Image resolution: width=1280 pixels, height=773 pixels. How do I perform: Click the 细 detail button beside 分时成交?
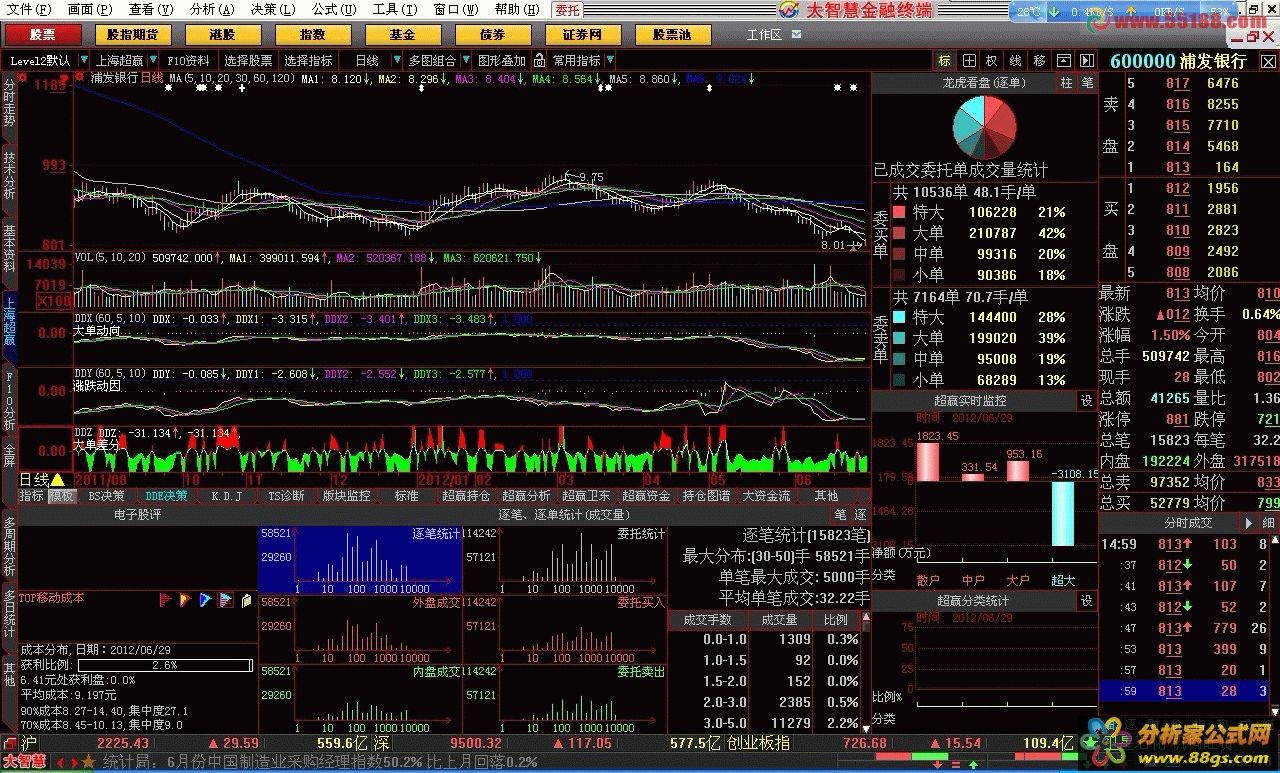(1268, 523)
